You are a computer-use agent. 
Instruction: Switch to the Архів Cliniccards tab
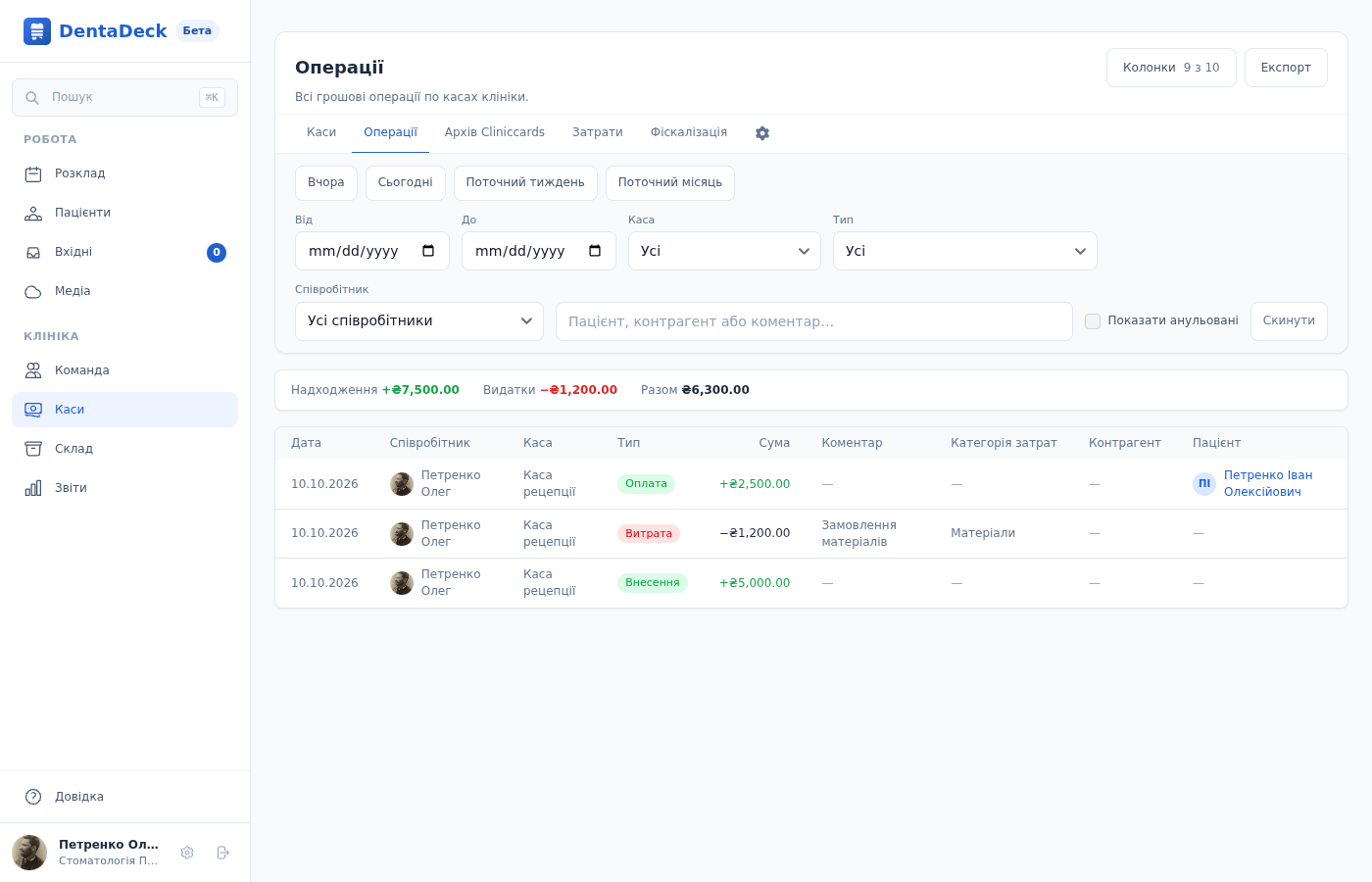[x=495, y=133]
